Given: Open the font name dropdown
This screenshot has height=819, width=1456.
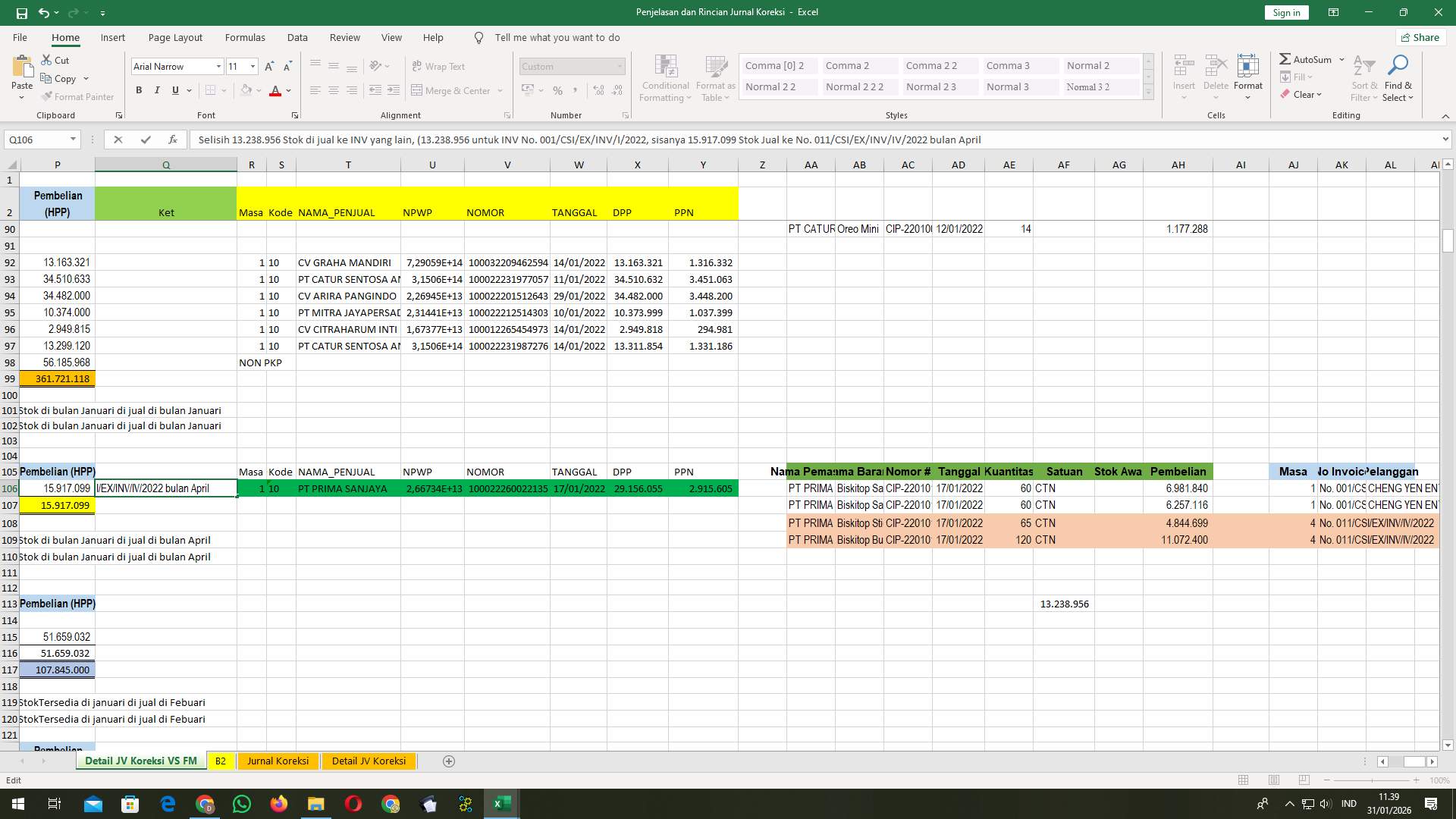Looking at the screenshot, I should 218,66.
